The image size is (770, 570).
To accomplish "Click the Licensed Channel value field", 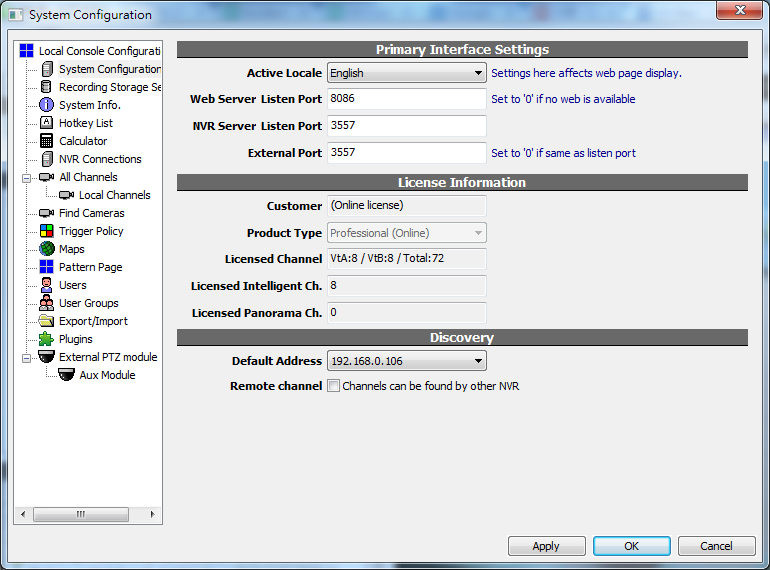I will (407, 258).
